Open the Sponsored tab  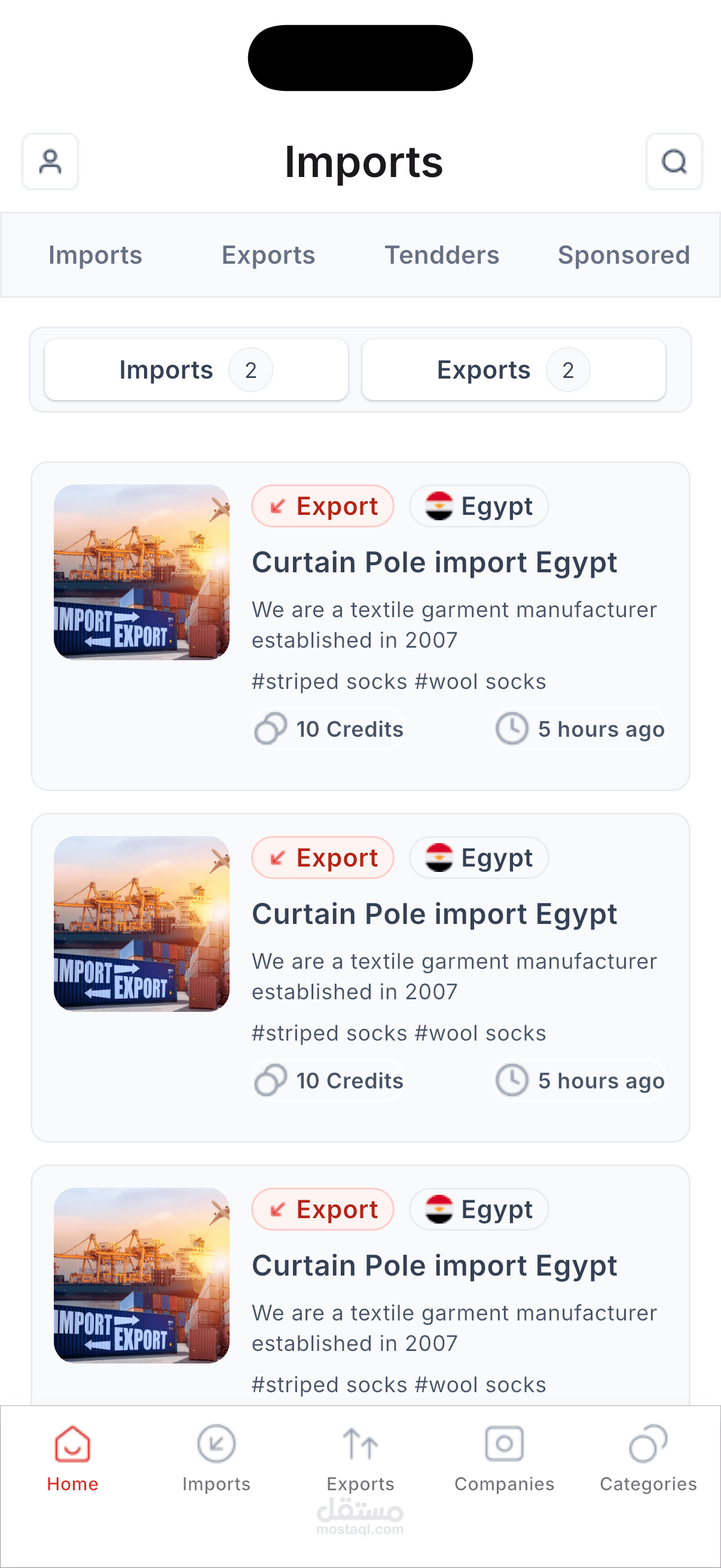pos(624,255)
